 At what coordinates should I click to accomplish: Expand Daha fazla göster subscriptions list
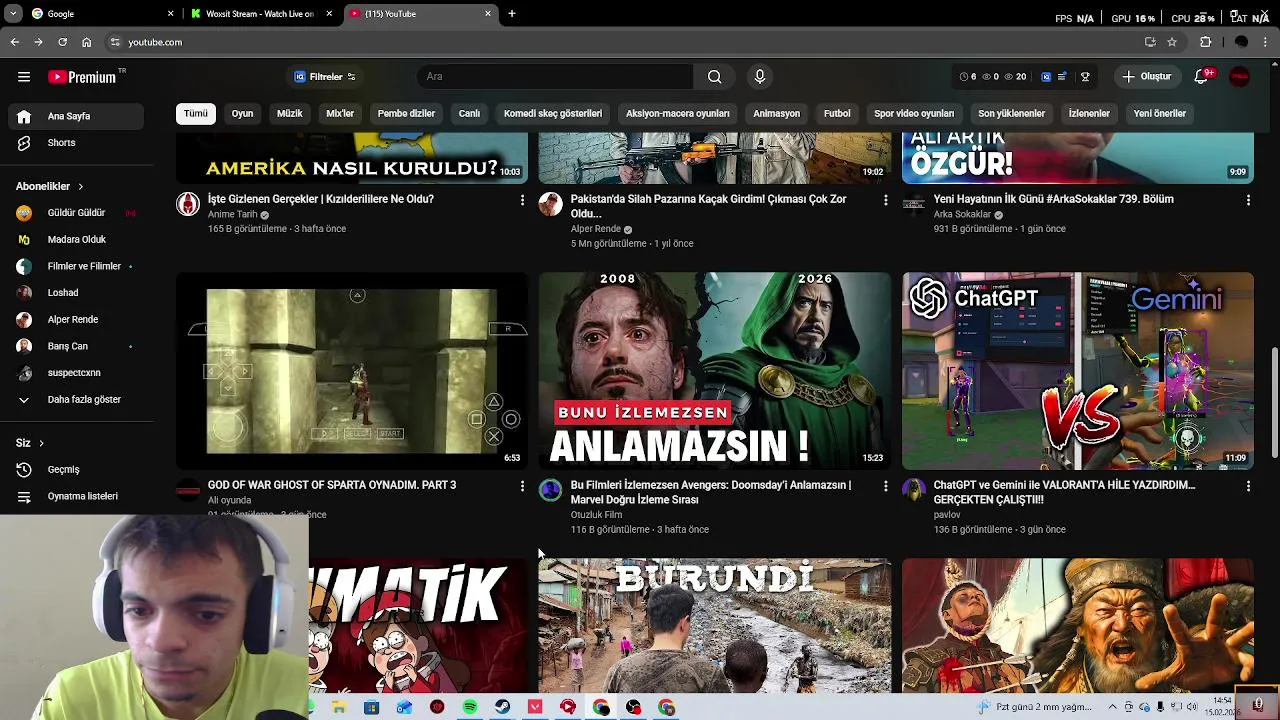77,400
